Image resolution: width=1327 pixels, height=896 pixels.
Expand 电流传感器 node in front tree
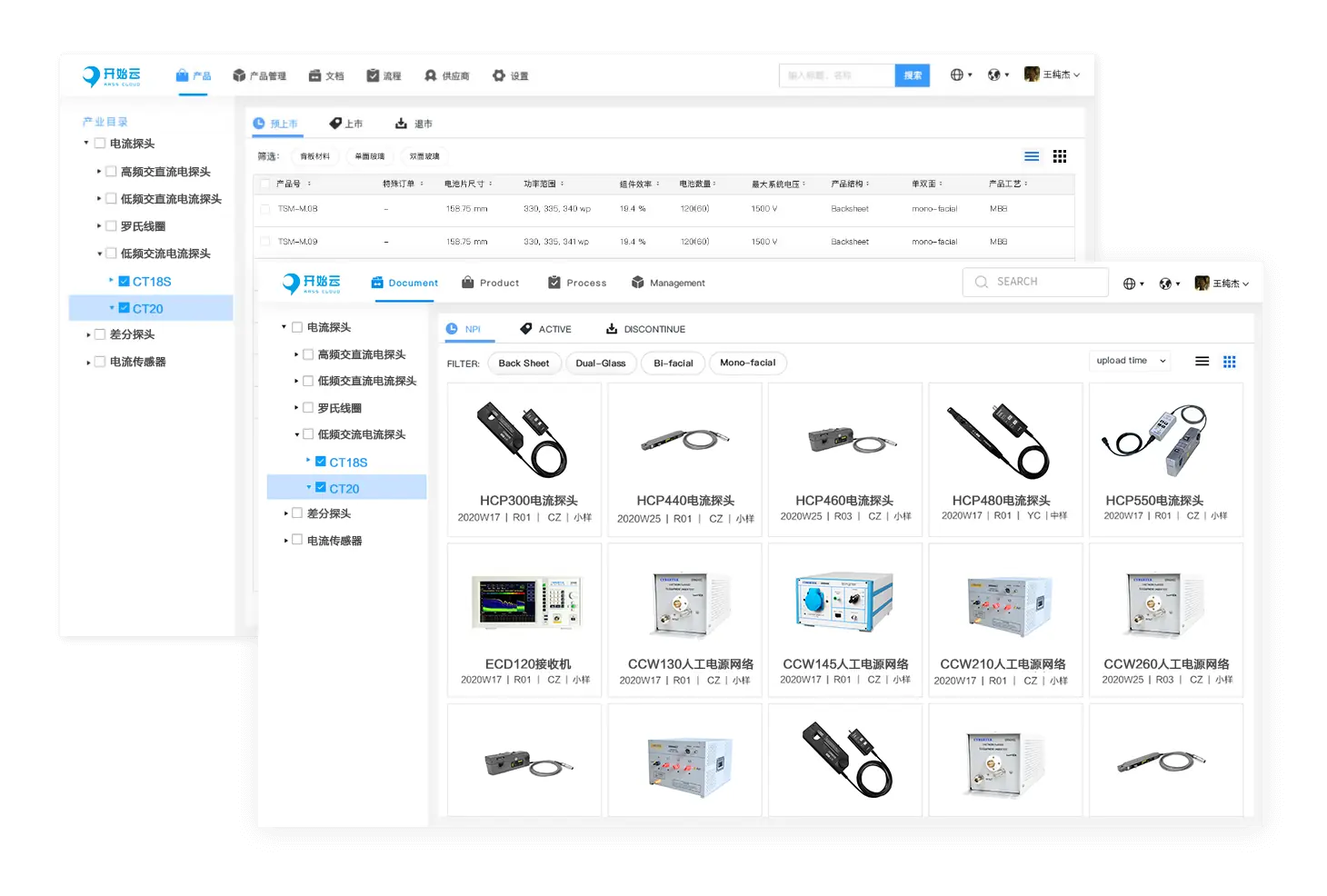285,541
